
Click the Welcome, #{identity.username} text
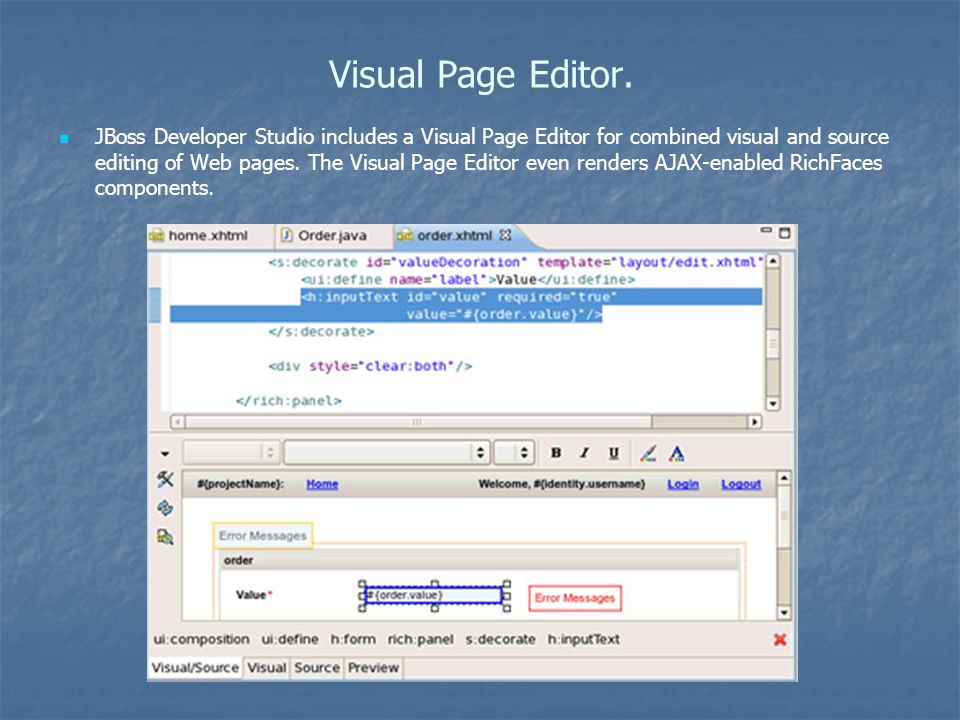point(561,484)
